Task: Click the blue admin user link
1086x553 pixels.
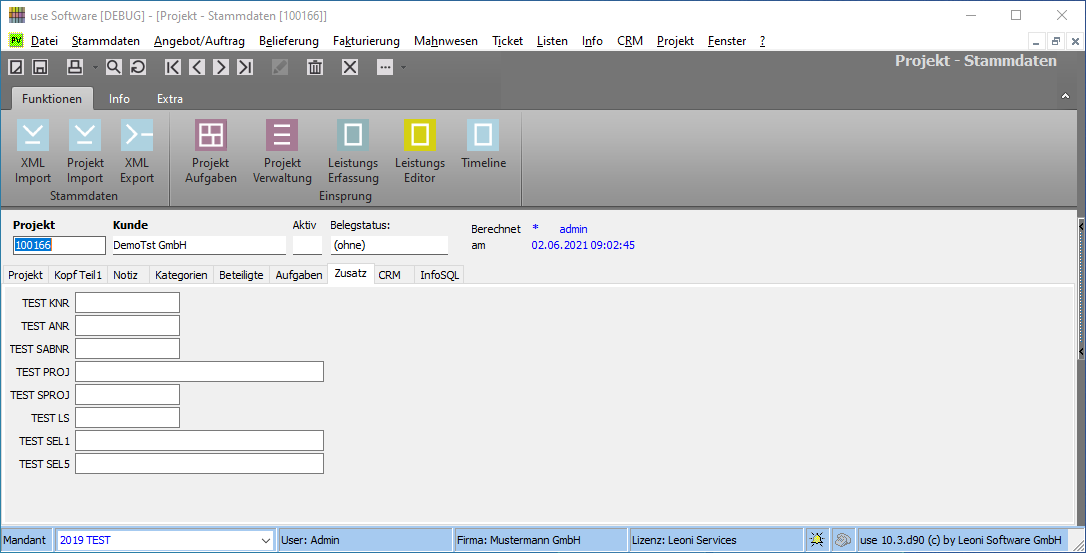Action: point(573,229)
